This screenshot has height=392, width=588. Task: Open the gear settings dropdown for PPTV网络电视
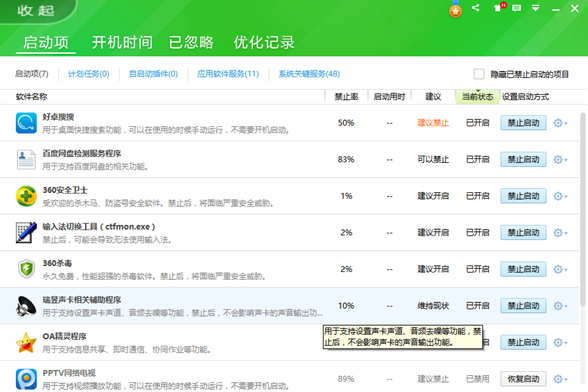pos(560,379)
